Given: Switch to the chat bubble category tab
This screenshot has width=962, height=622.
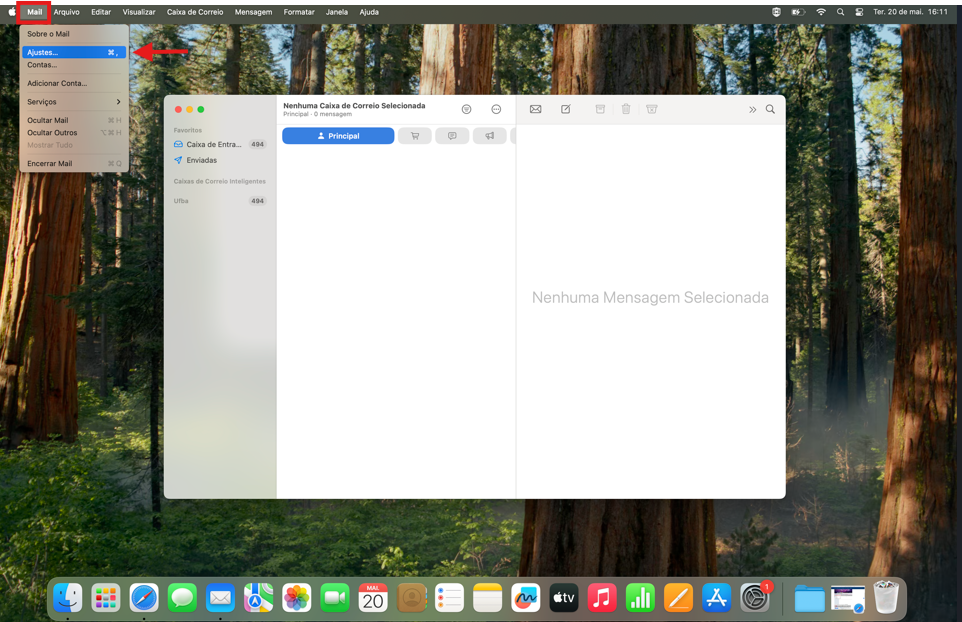Looking at the screenshot, I should point(452,136).
